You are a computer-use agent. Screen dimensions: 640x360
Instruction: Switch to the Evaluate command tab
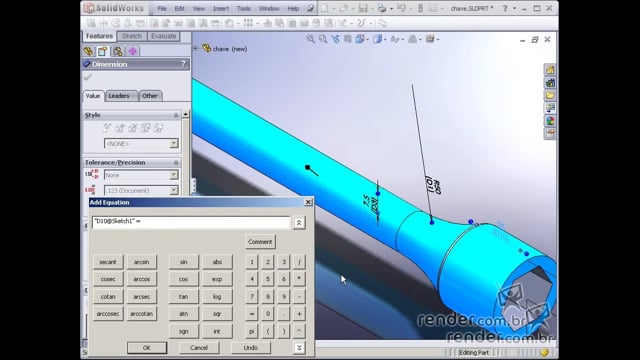coord(163,36)
